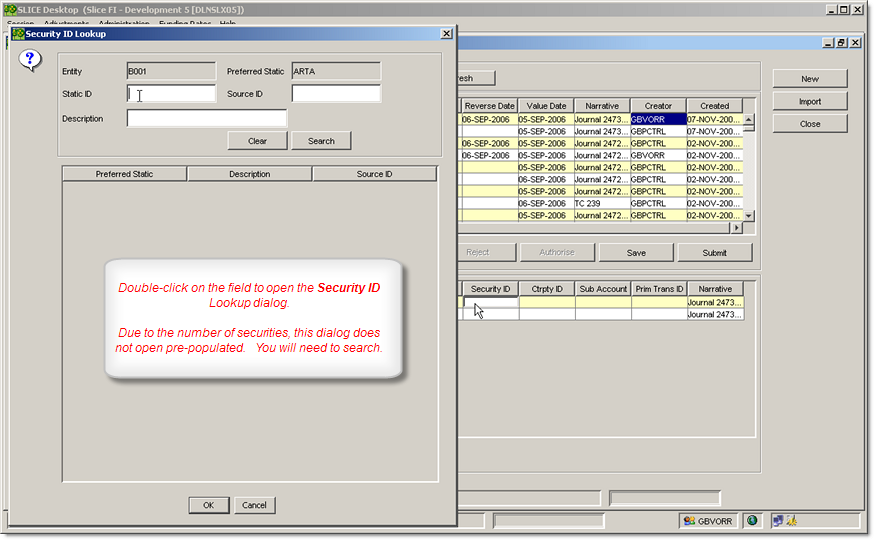The width and height of the screenshot is (874, 540).
Task: Click the green globe status icon
Action: pyautogui.click(x=751, y=521)
